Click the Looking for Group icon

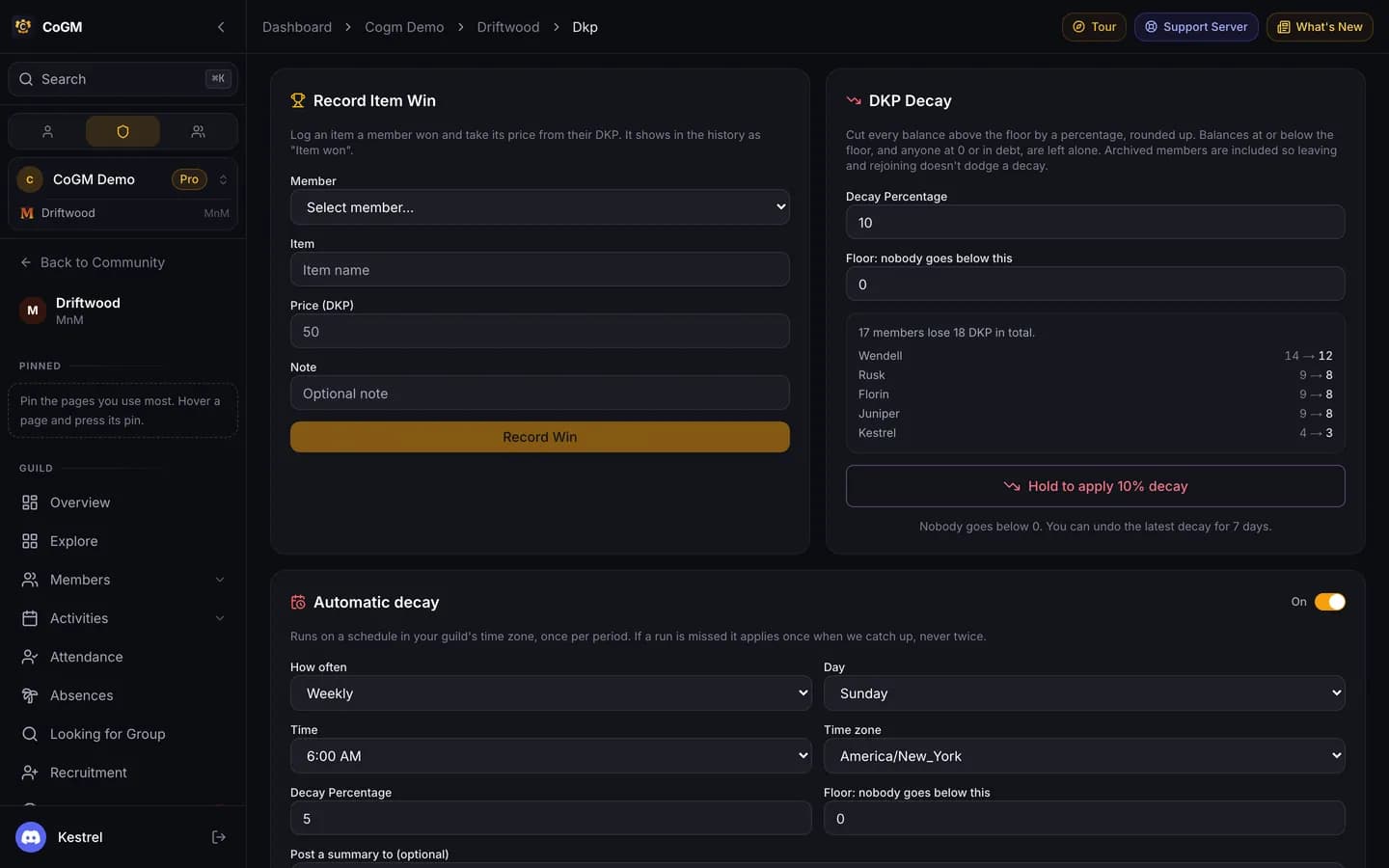tap(30, 734)
